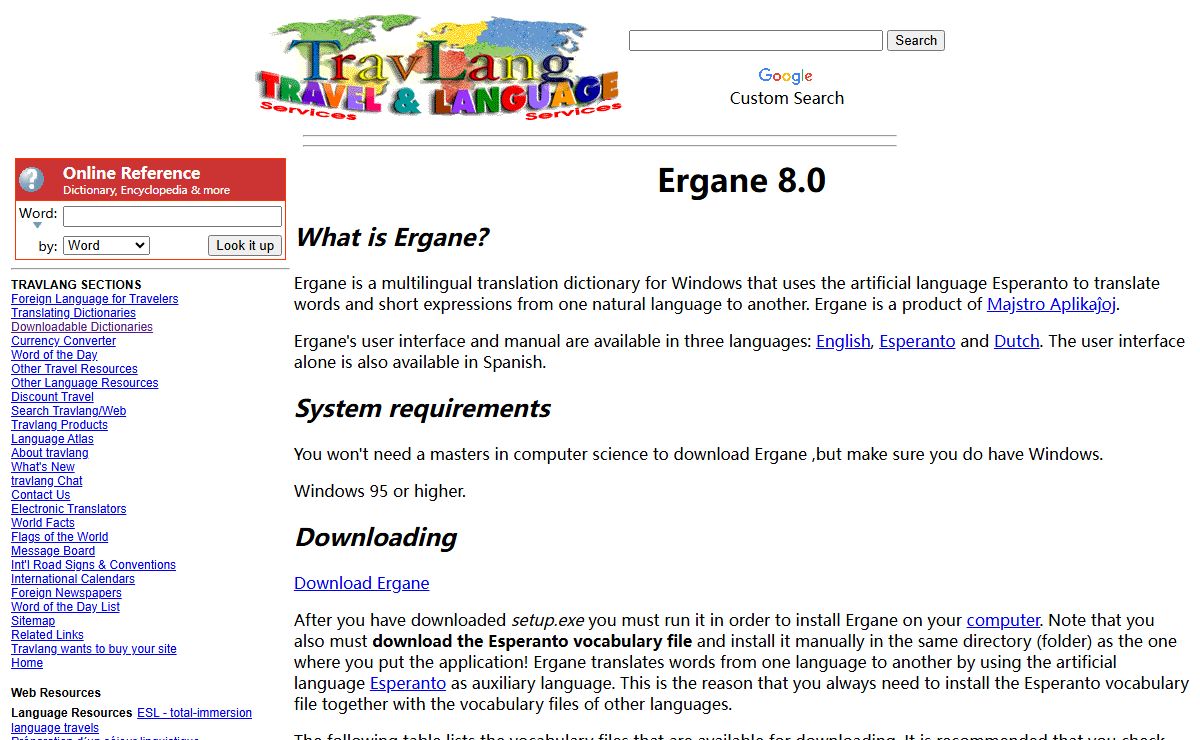Click the Search button

(x=916, y=40)
